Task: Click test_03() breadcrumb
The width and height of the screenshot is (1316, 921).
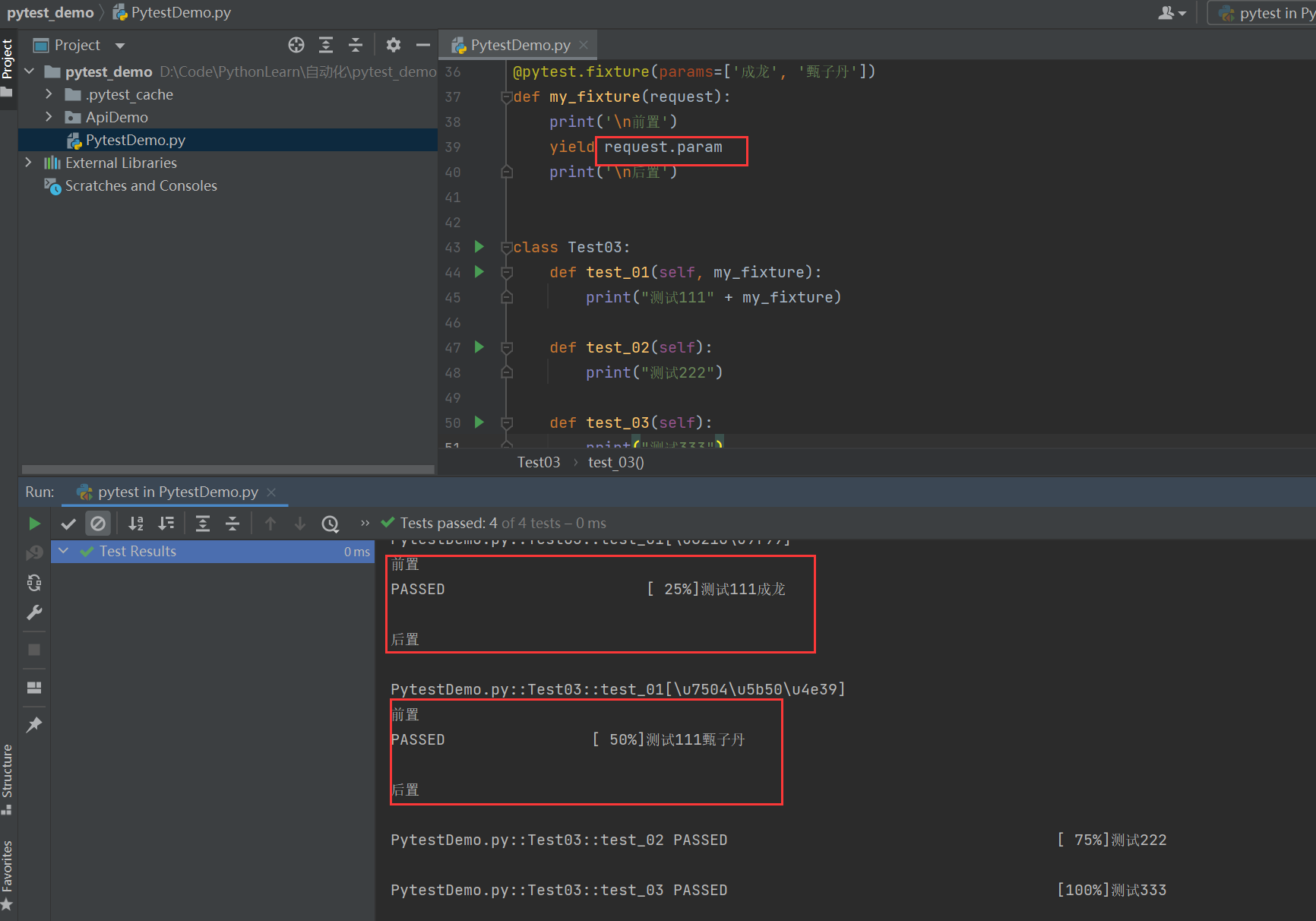Action: (616, 462)
